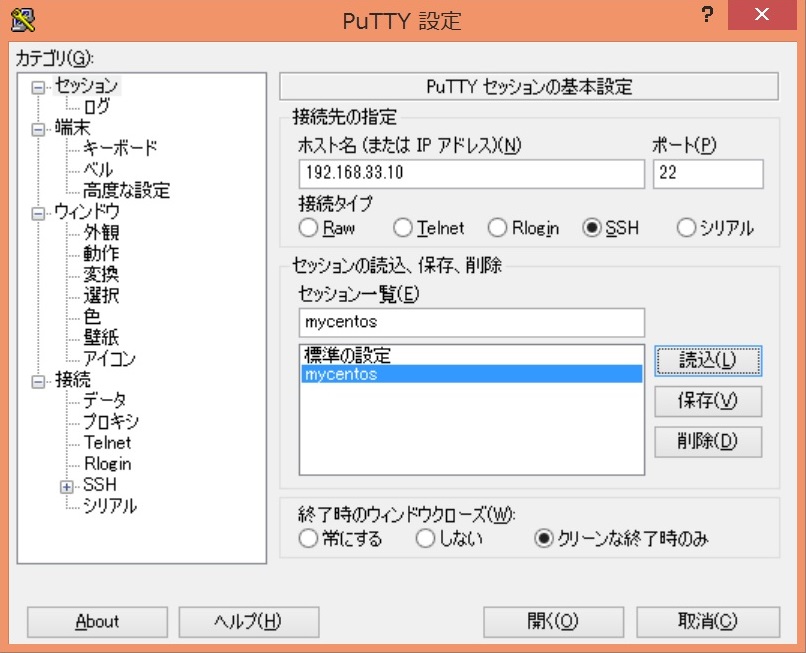The width and height of the screenshot is (806, 653).
Task: Open the シリアル category in tree
Action: (110, 506)
